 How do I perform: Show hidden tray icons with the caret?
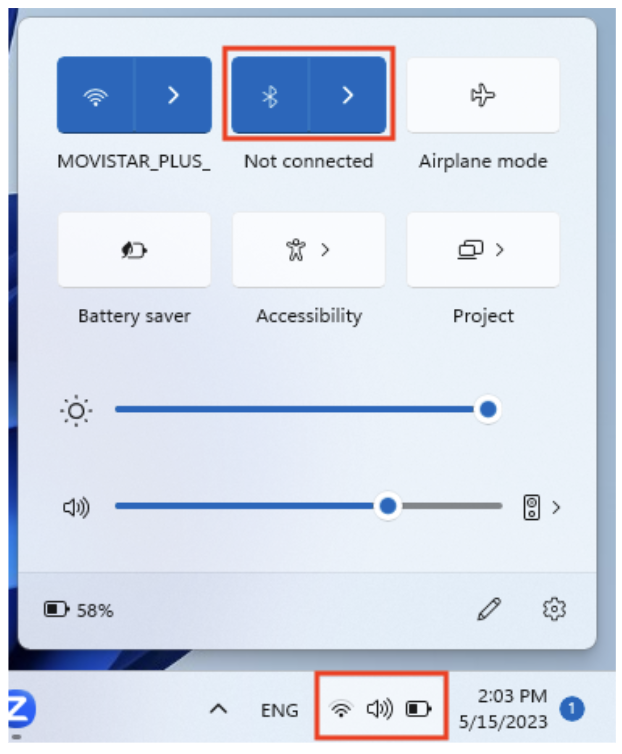click(x=218, y=709)
